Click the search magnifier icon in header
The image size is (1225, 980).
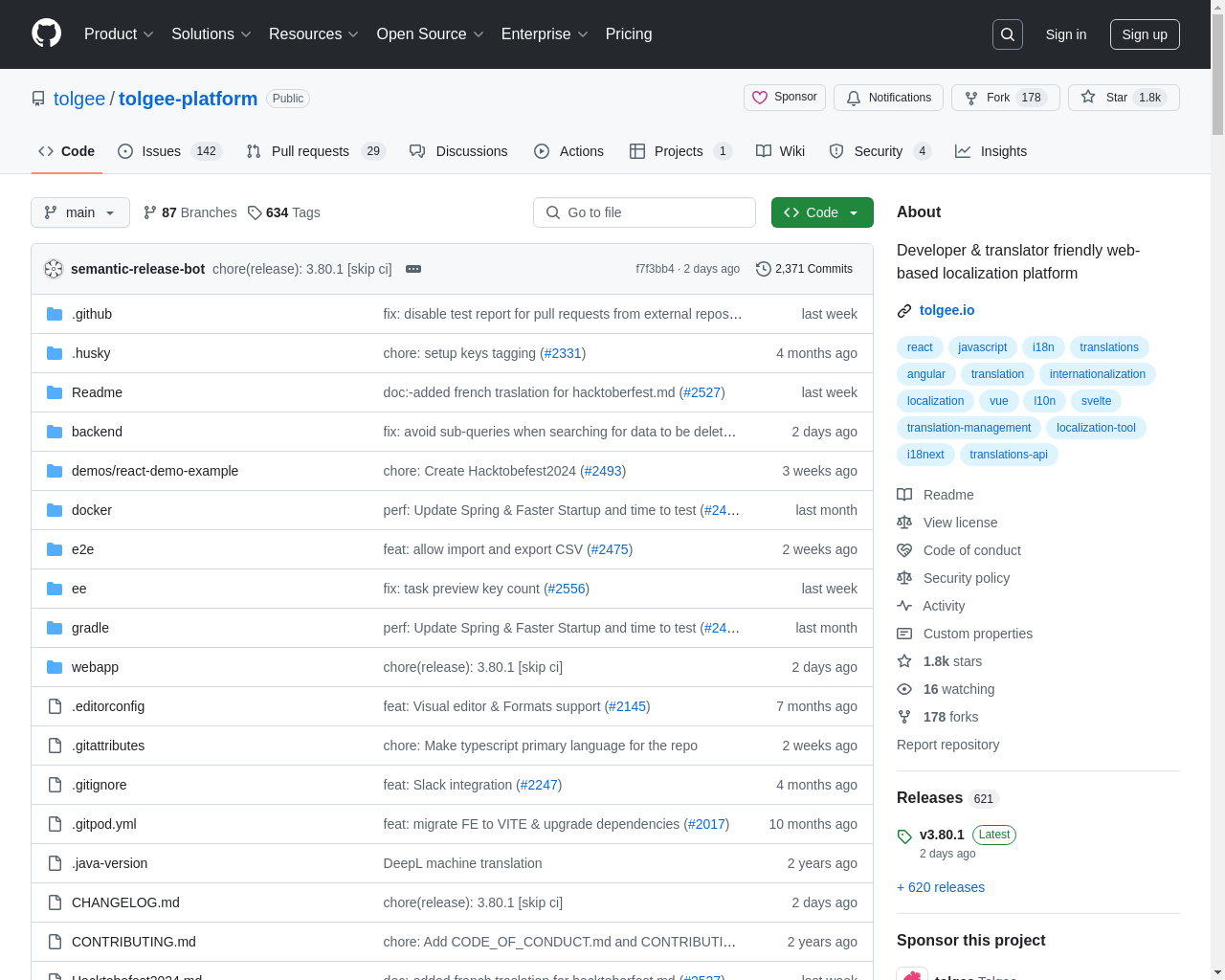click(1008, 34)
